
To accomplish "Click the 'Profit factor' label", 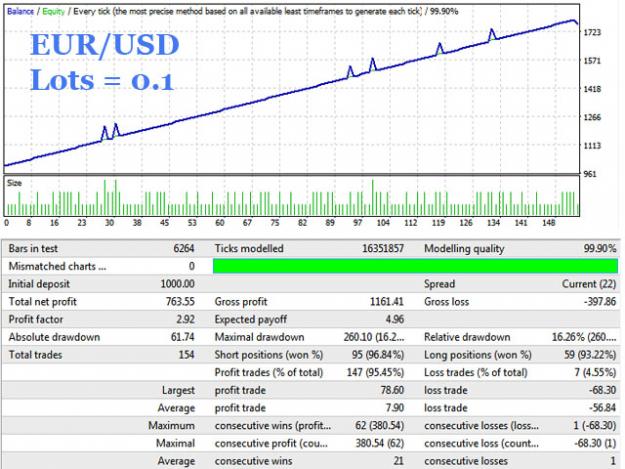I will [x=36, y=319].
